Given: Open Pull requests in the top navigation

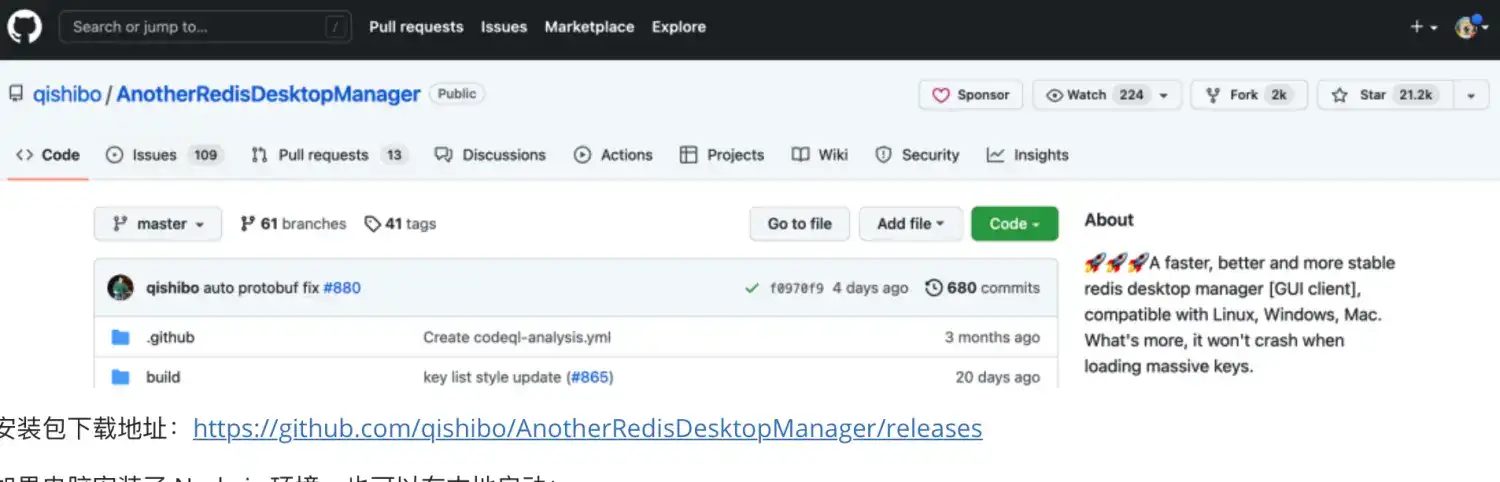Looking at the screenshot, I should (416, 27).
